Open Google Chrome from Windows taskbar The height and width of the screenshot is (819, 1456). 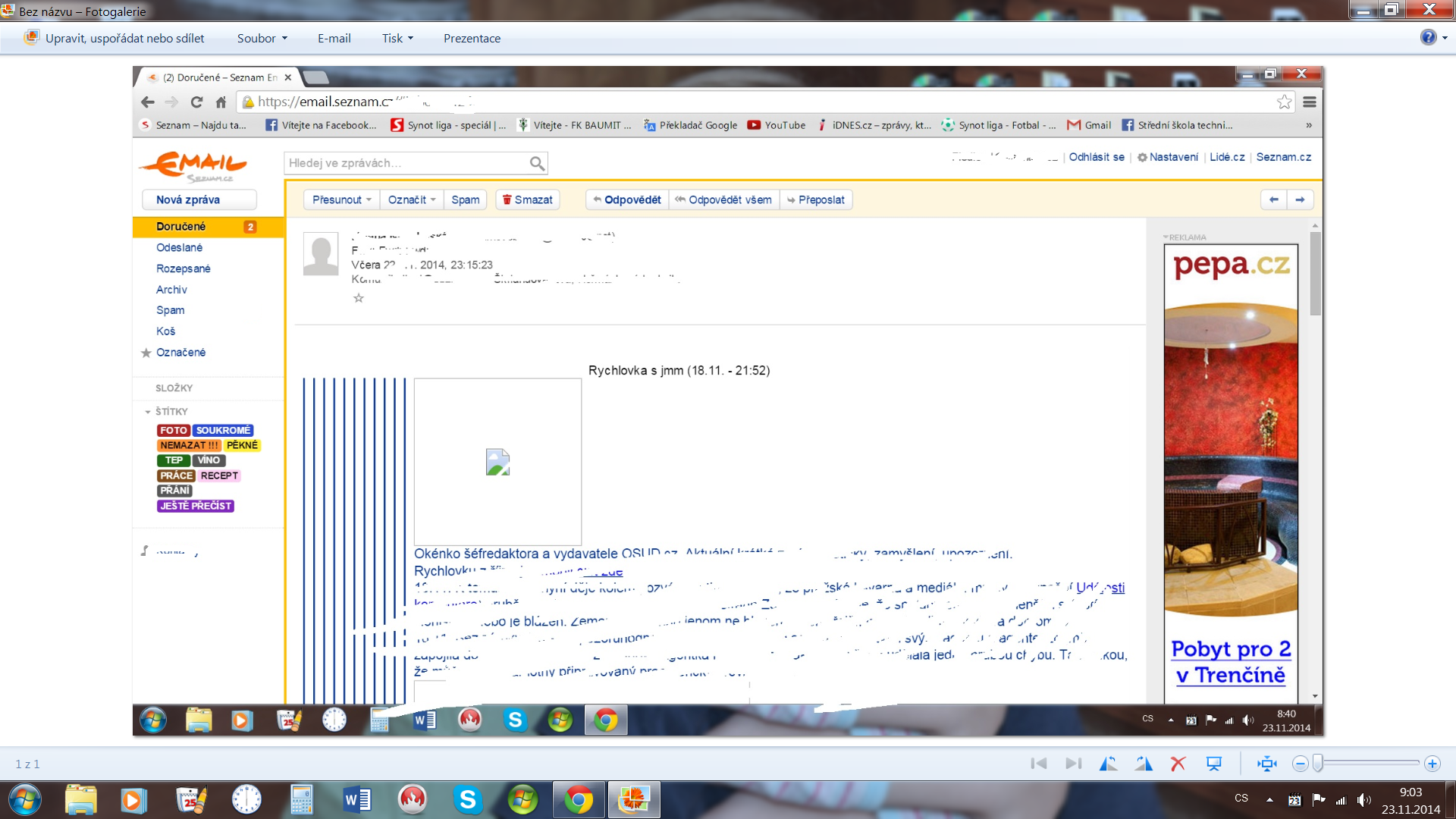tap(579, 800)
